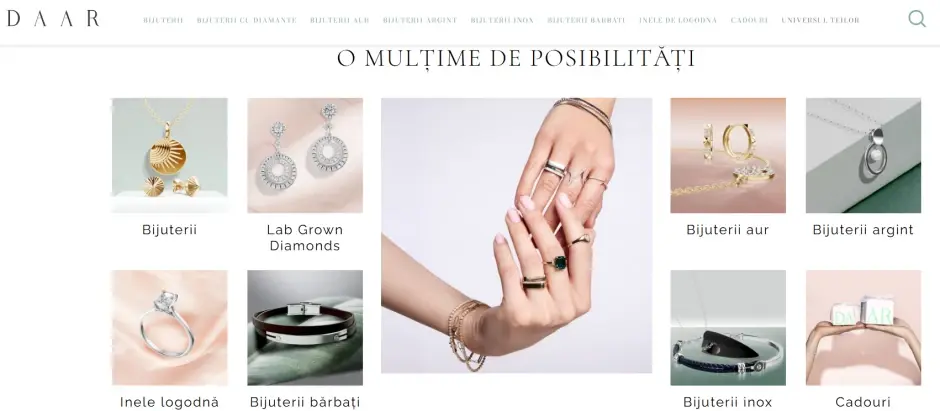
Task: Open the men's leather bracelet thumbnail
Action: coord(305,328)
